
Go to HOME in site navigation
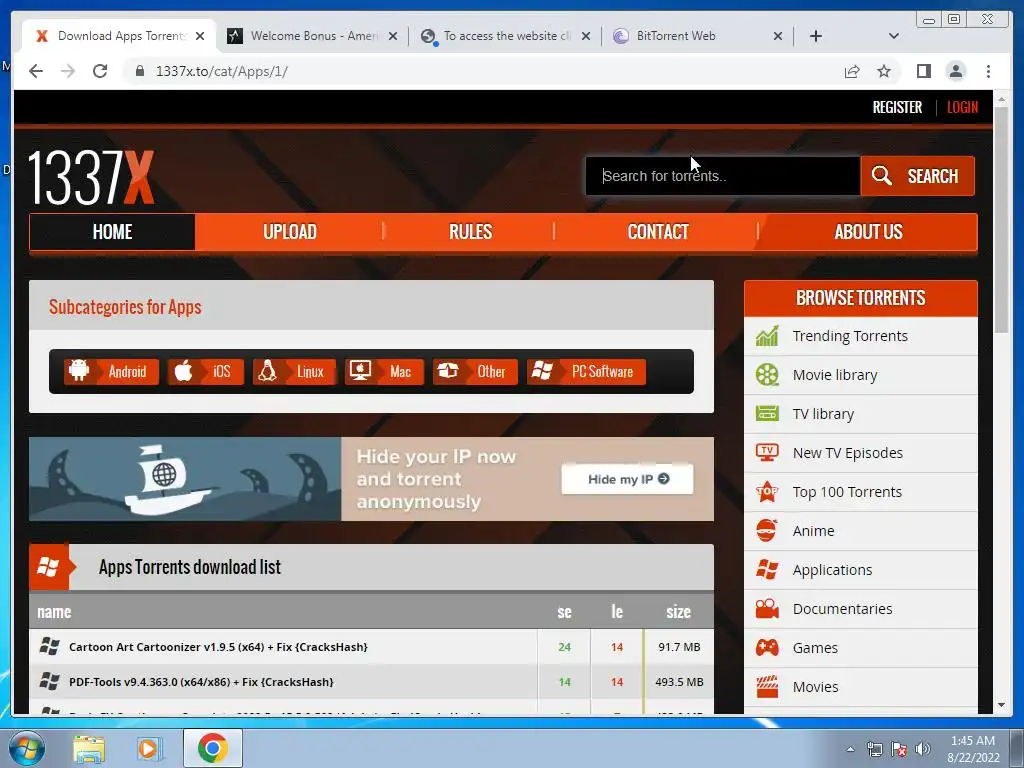112,232
